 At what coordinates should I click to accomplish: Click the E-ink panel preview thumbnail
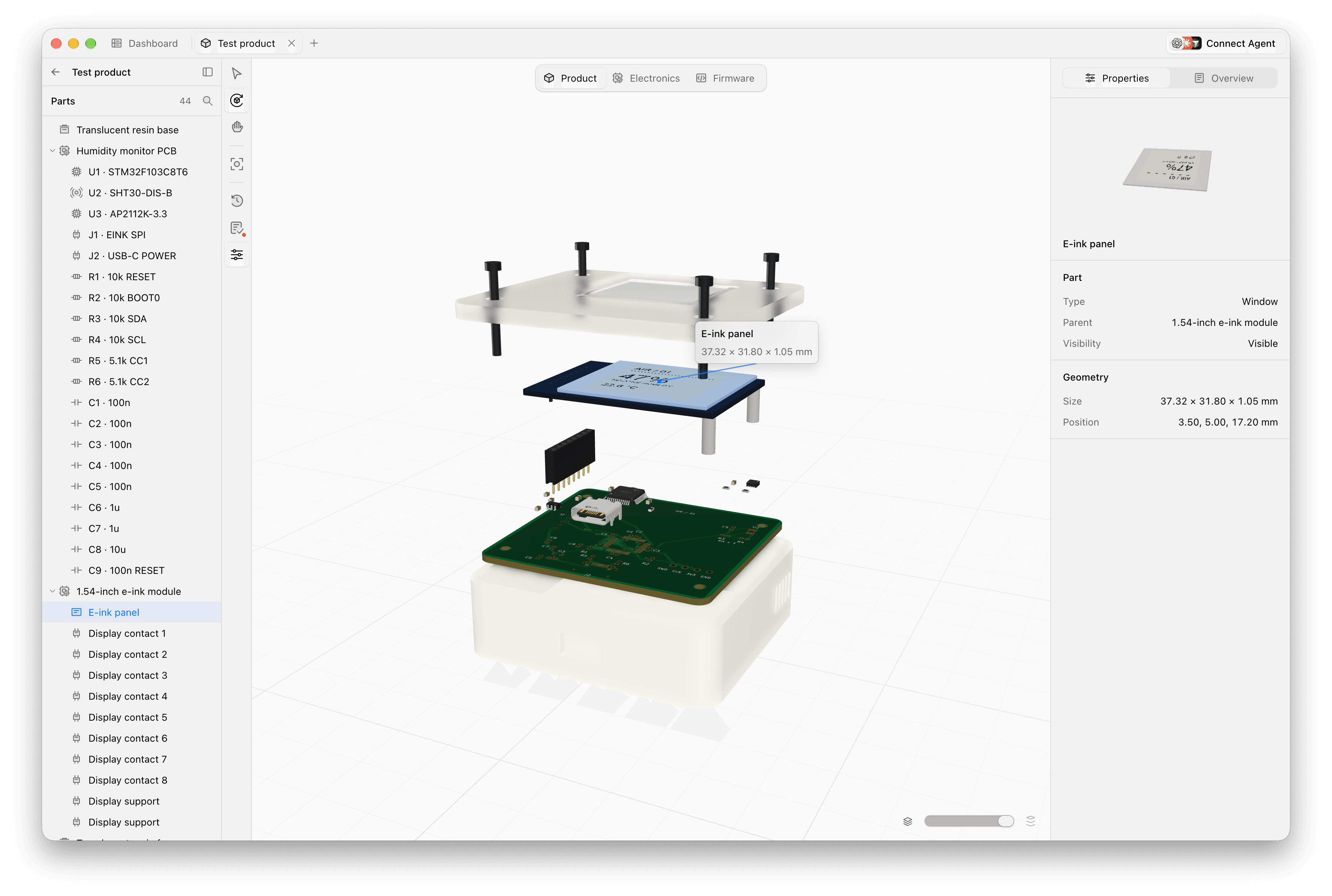pyautogui.click(x=1167, y=170)
